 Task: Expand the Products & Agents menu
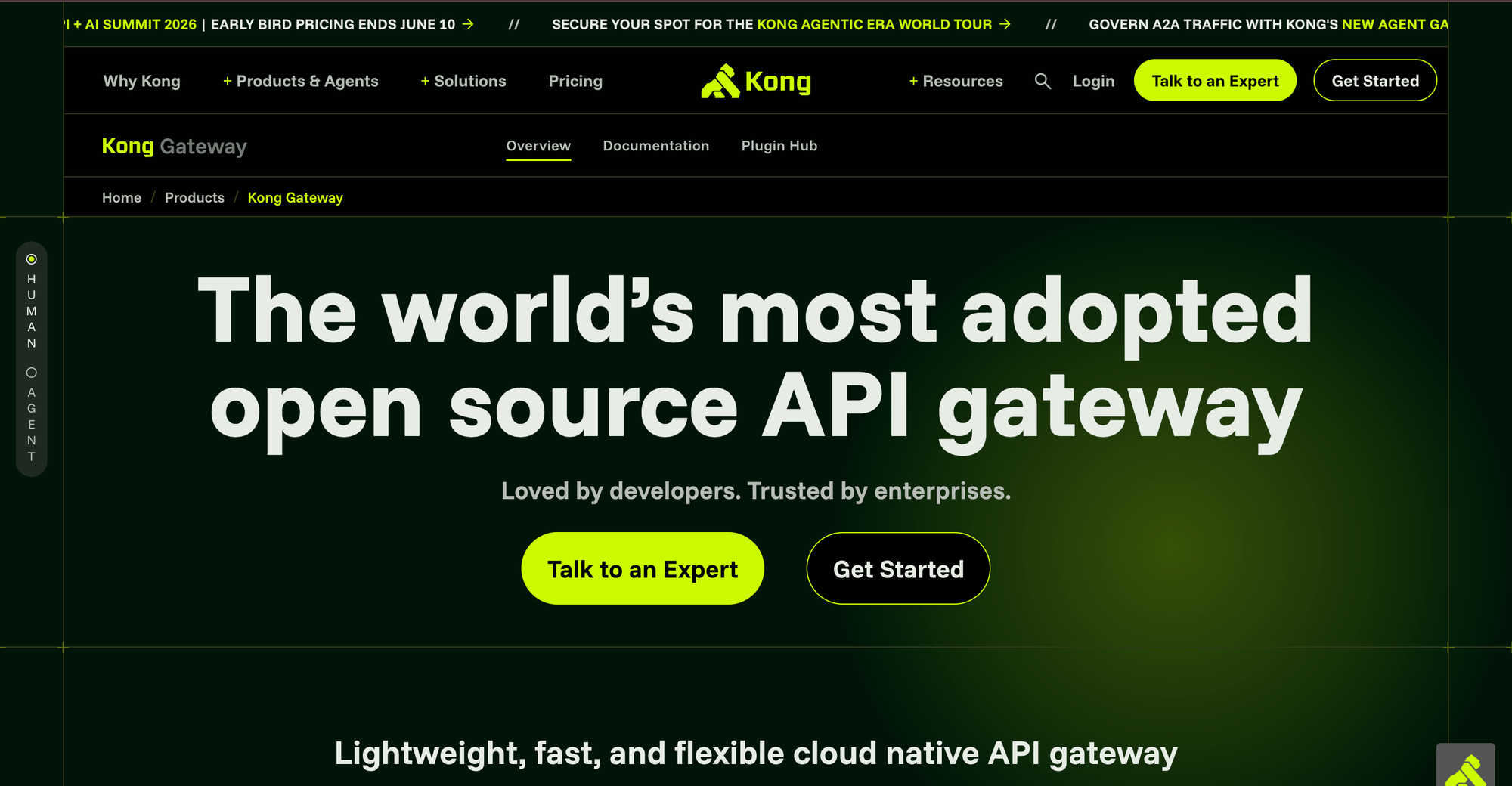300,81
